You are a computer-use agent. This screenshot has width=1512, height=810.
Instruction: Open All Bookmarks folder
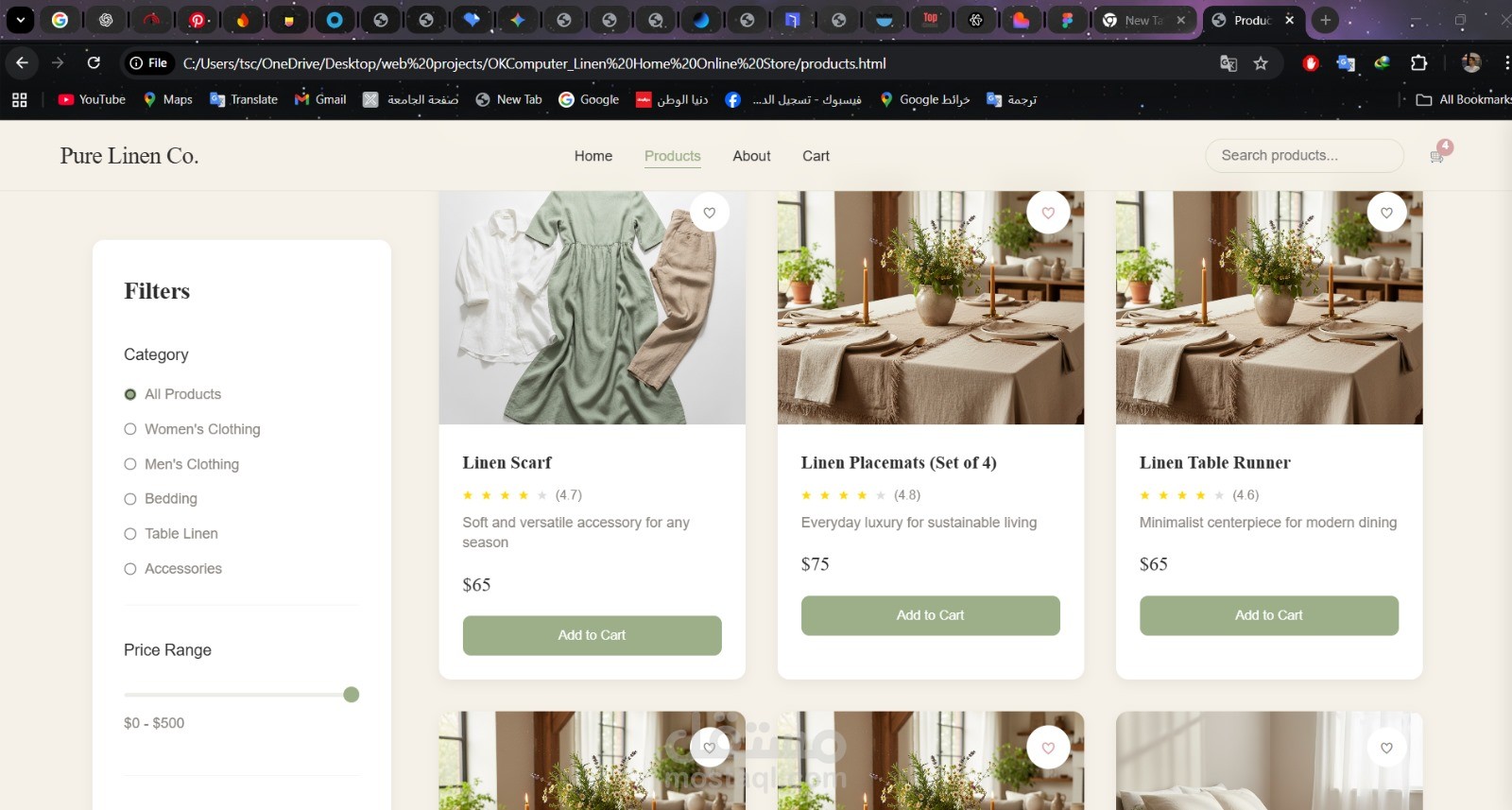(1463, 99)
